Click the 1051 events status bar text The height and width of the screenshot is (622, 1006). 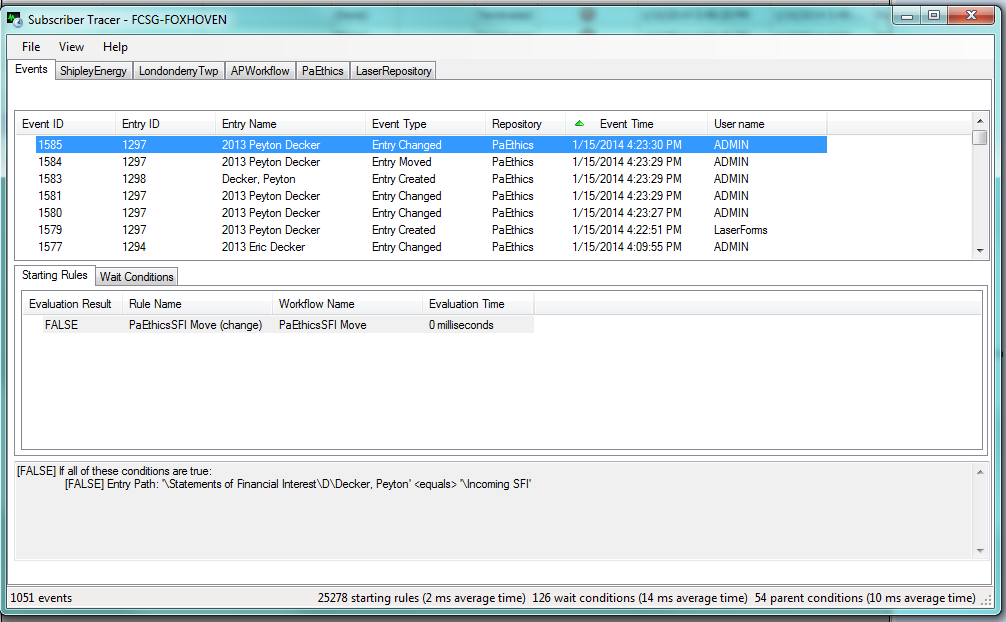click(41, 598)
